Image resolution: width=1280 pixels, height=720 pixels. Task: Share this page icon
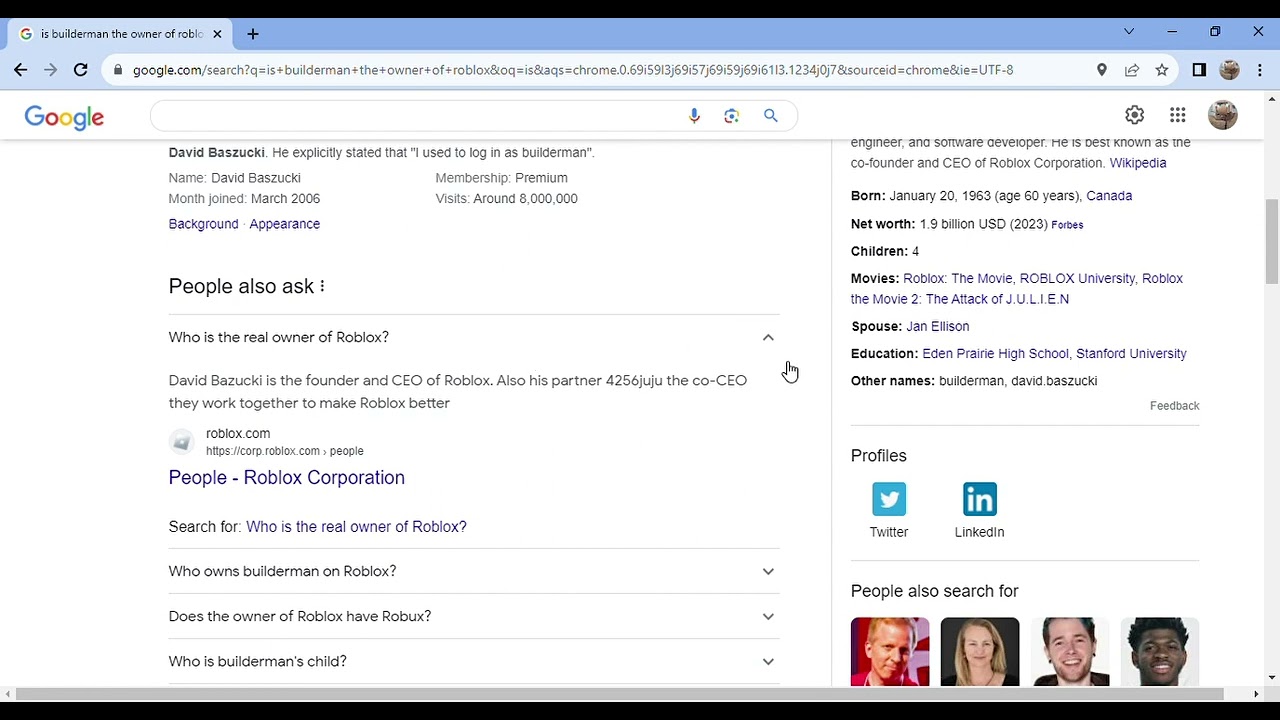1132,70
